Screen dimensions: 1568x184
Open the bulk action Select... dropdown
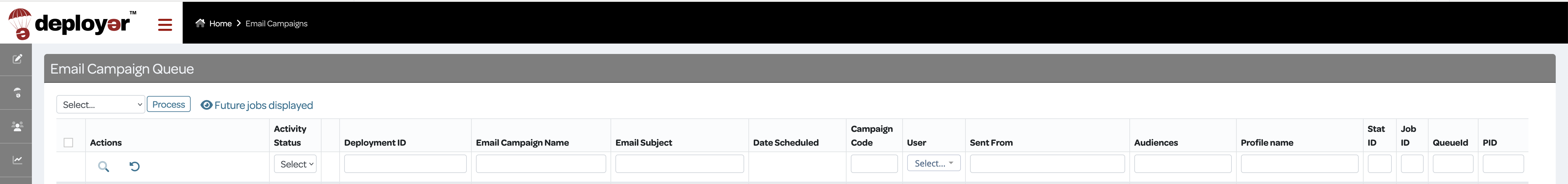[101, 104]
